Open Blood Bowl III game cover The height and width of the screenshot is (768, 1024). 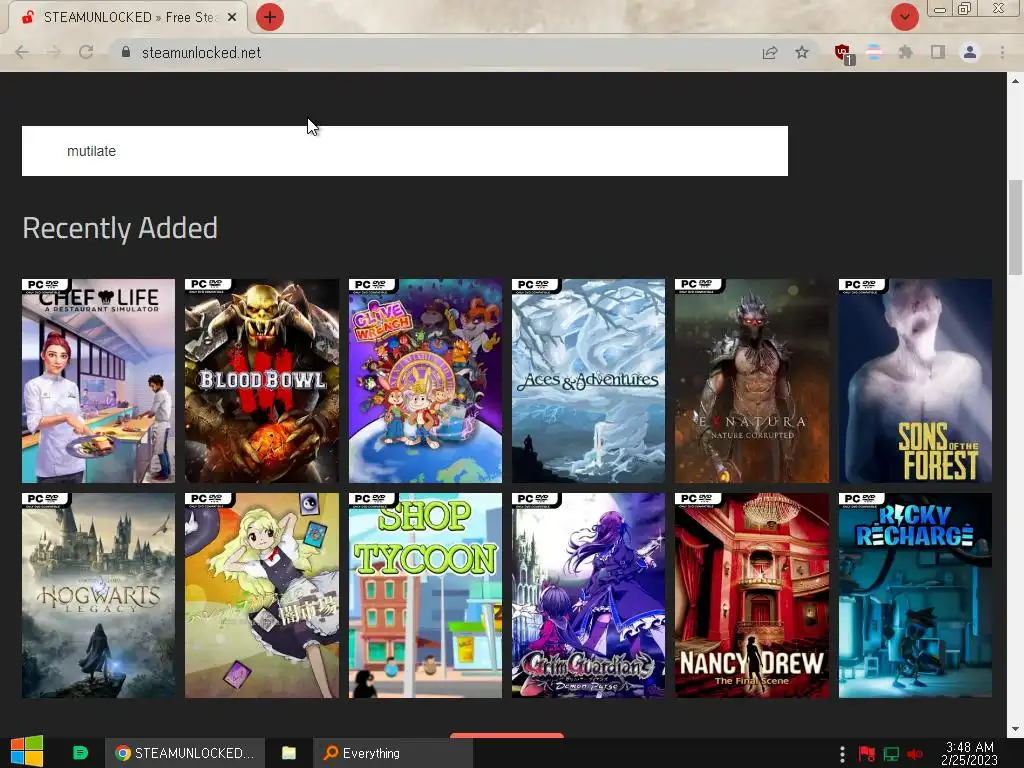click(x=262, y=381)
